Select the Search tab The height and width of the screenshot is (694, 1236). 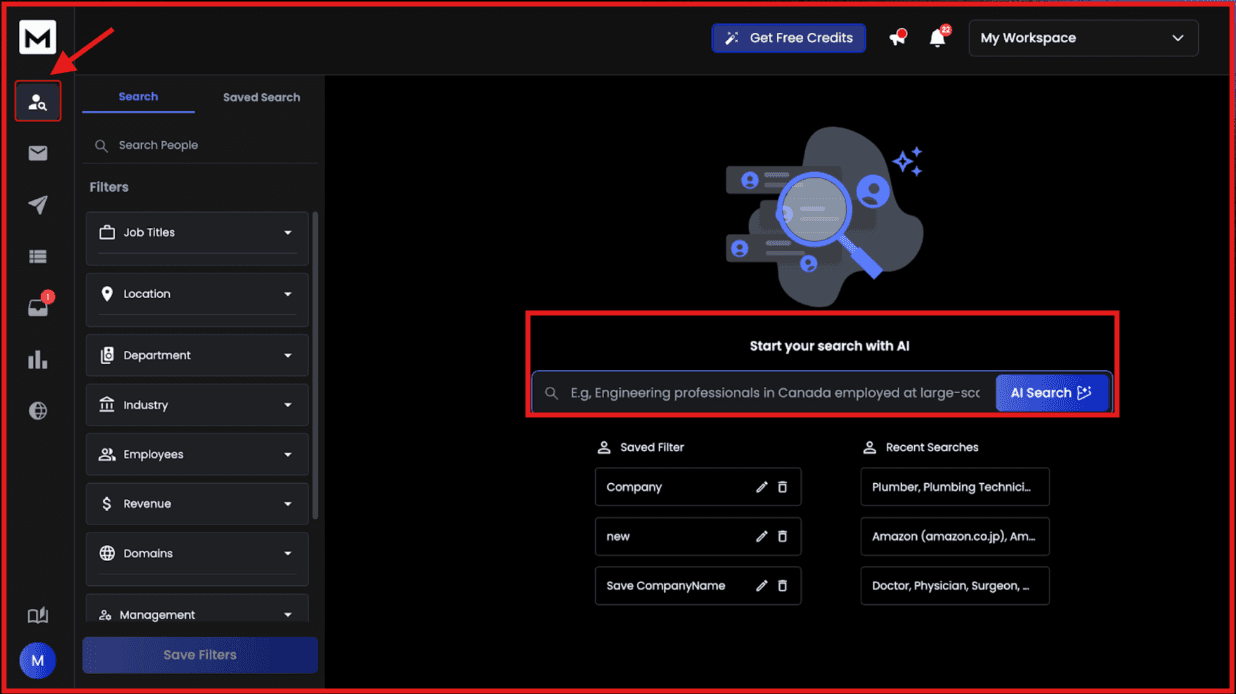(x=138, y=97)
